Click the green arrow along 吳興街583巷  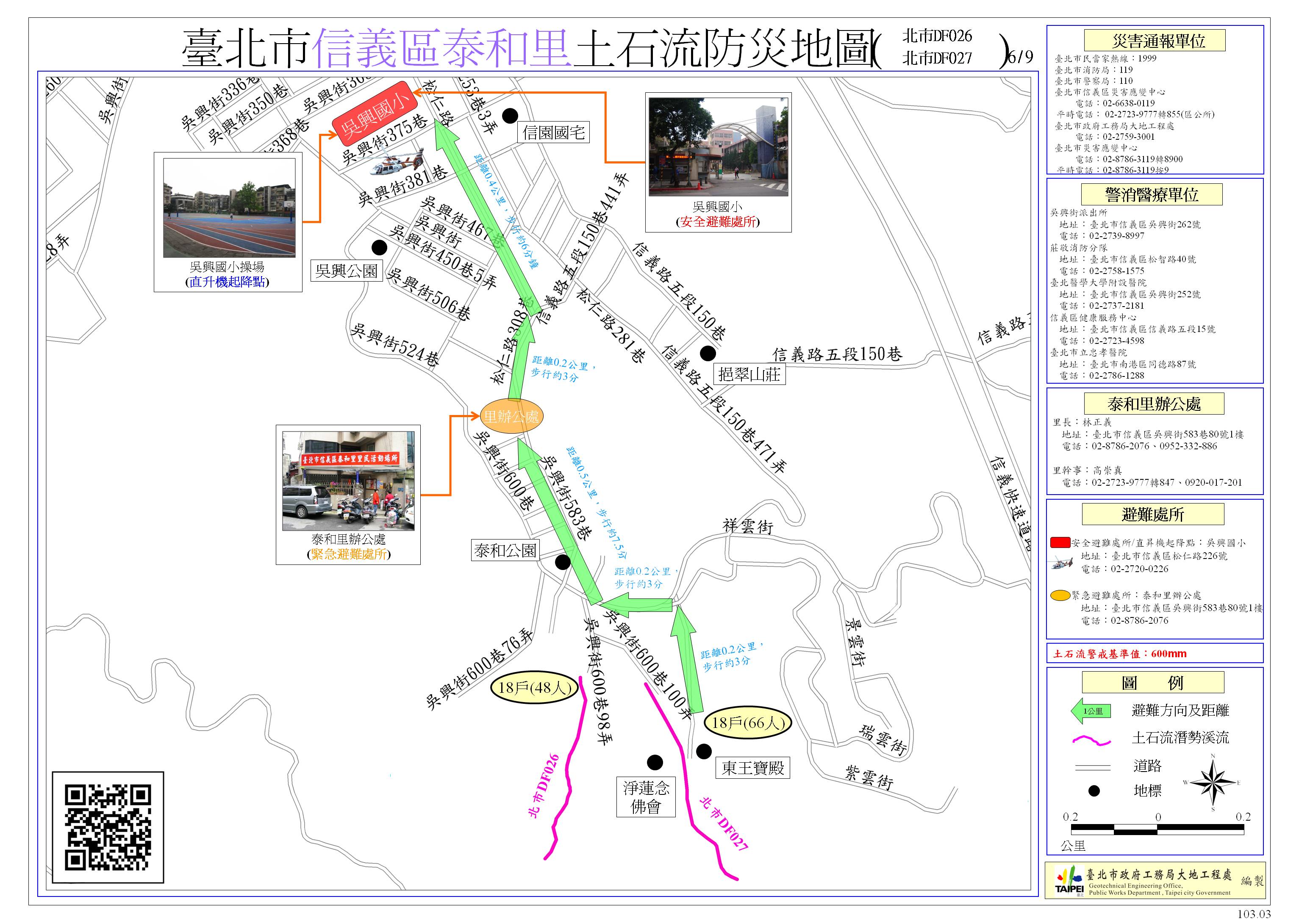[560, 520]
